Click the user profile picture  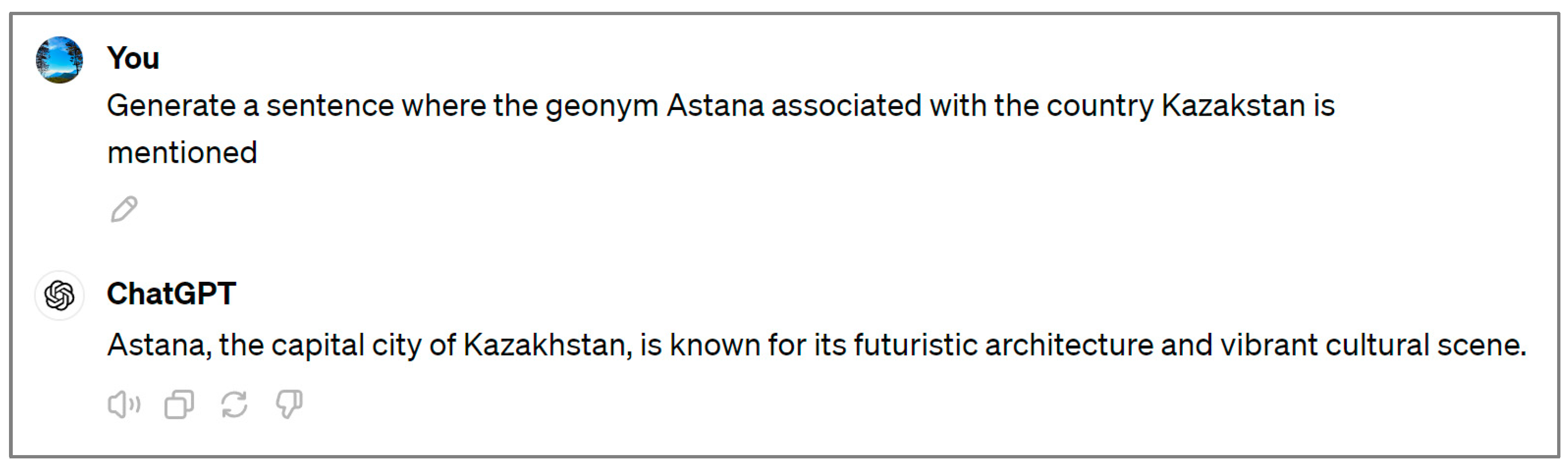[59, 59]
